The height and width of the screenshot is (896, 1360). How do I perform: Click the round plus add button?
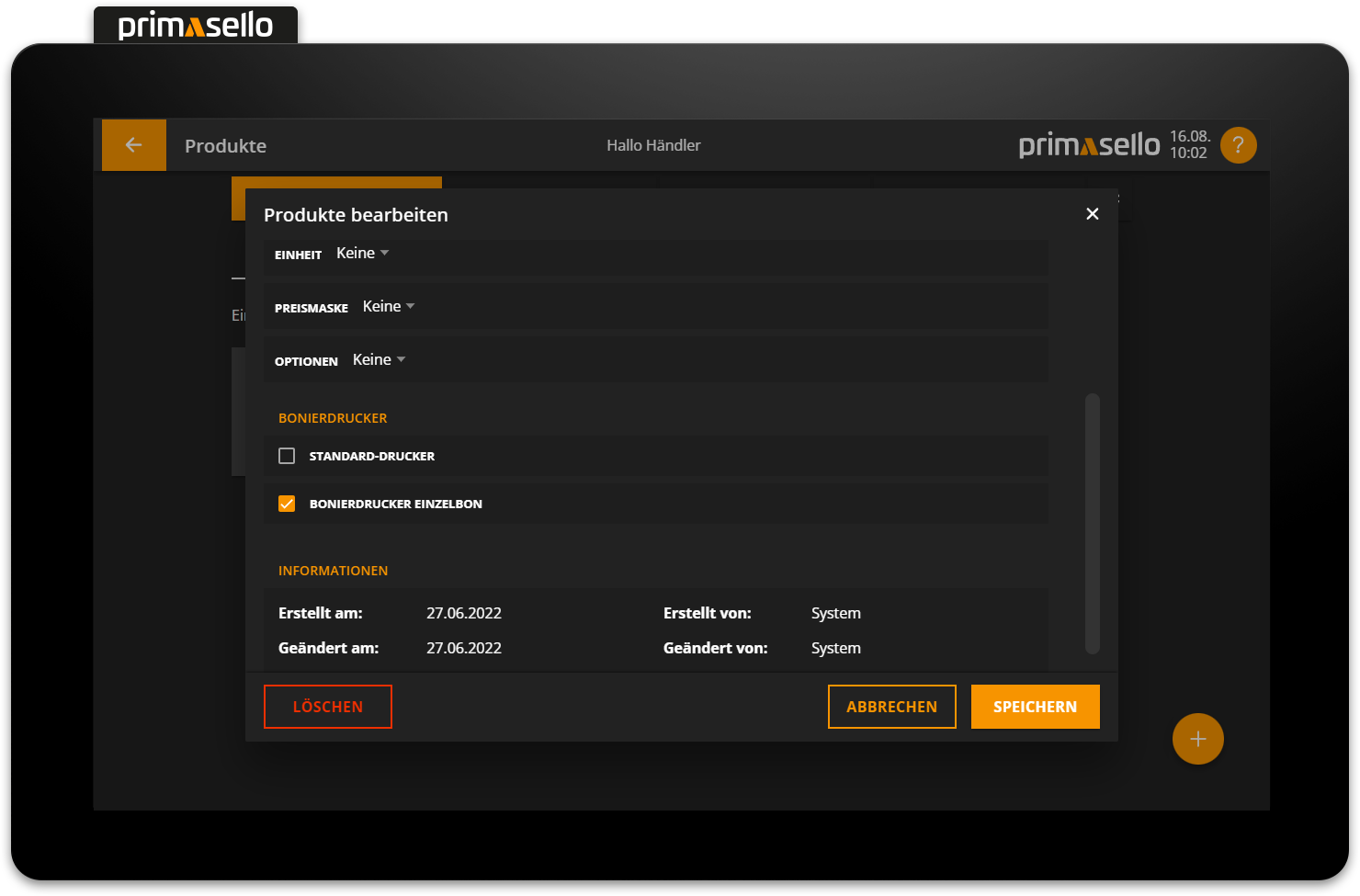[1197, 739]
